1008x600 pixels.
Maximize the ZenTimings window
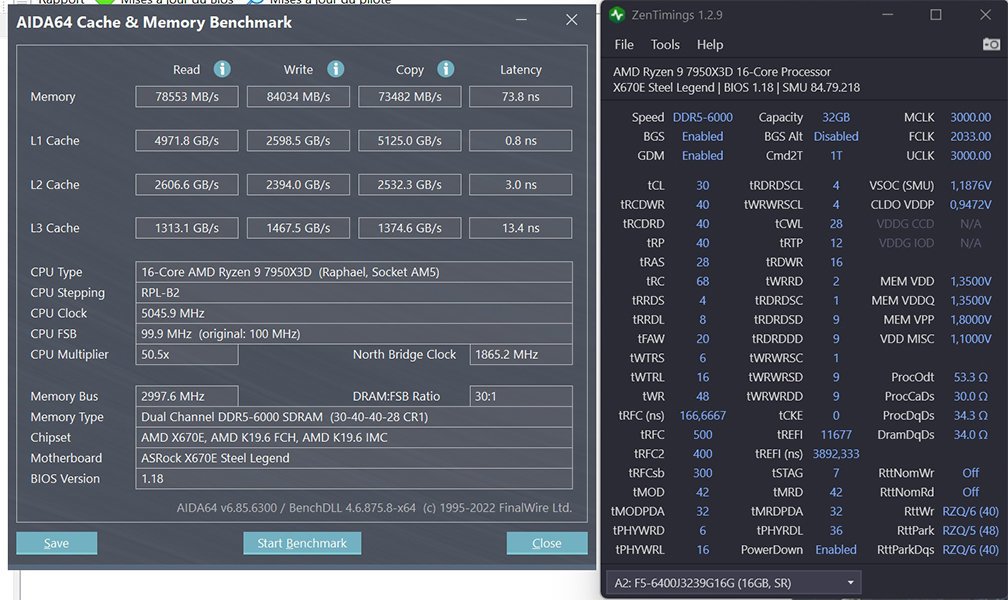pyautogui.click(x=936, y=15)
